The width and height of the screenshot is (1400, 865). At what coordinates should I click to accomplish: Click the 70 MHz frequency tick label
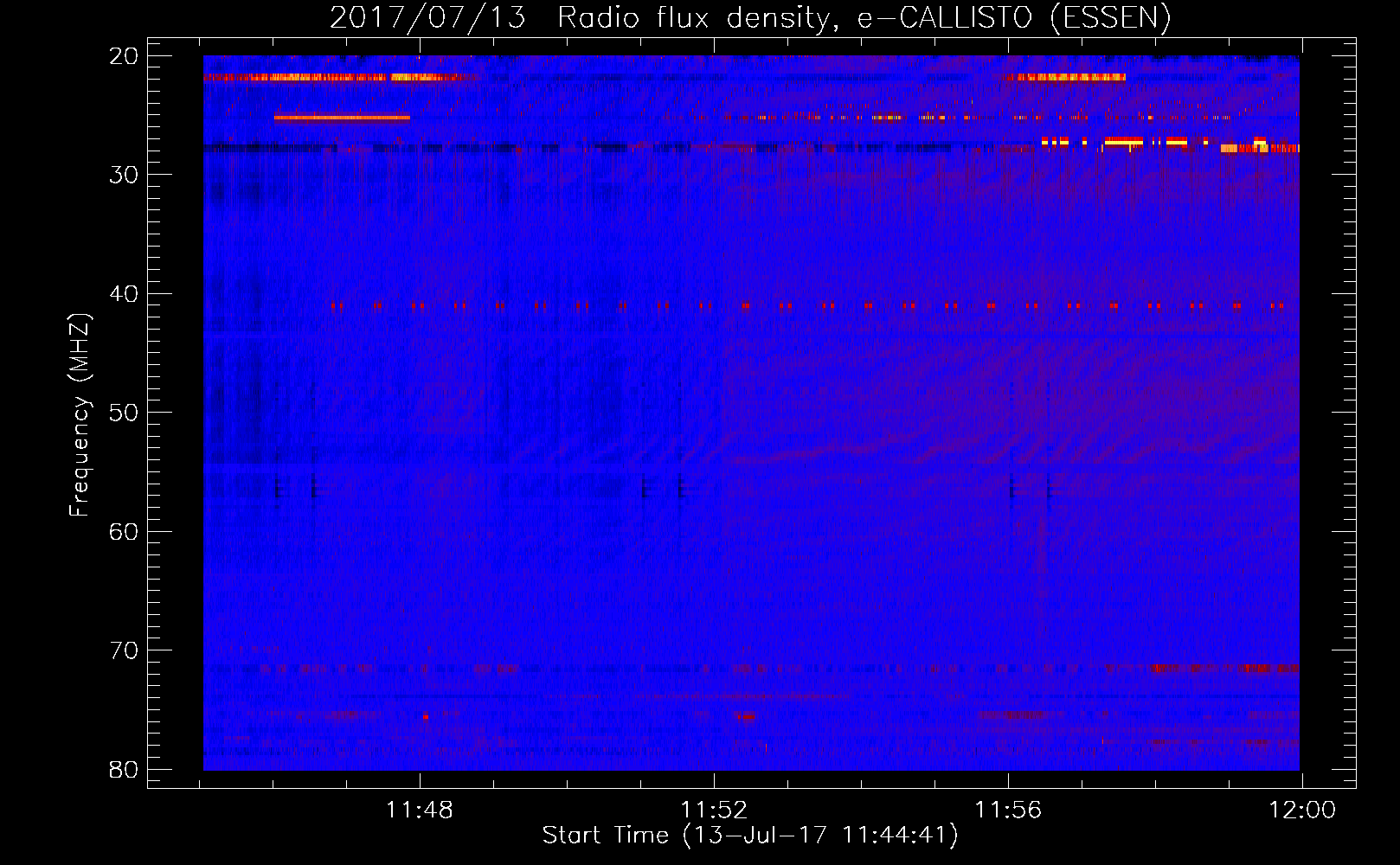click(x=125, y=650)
